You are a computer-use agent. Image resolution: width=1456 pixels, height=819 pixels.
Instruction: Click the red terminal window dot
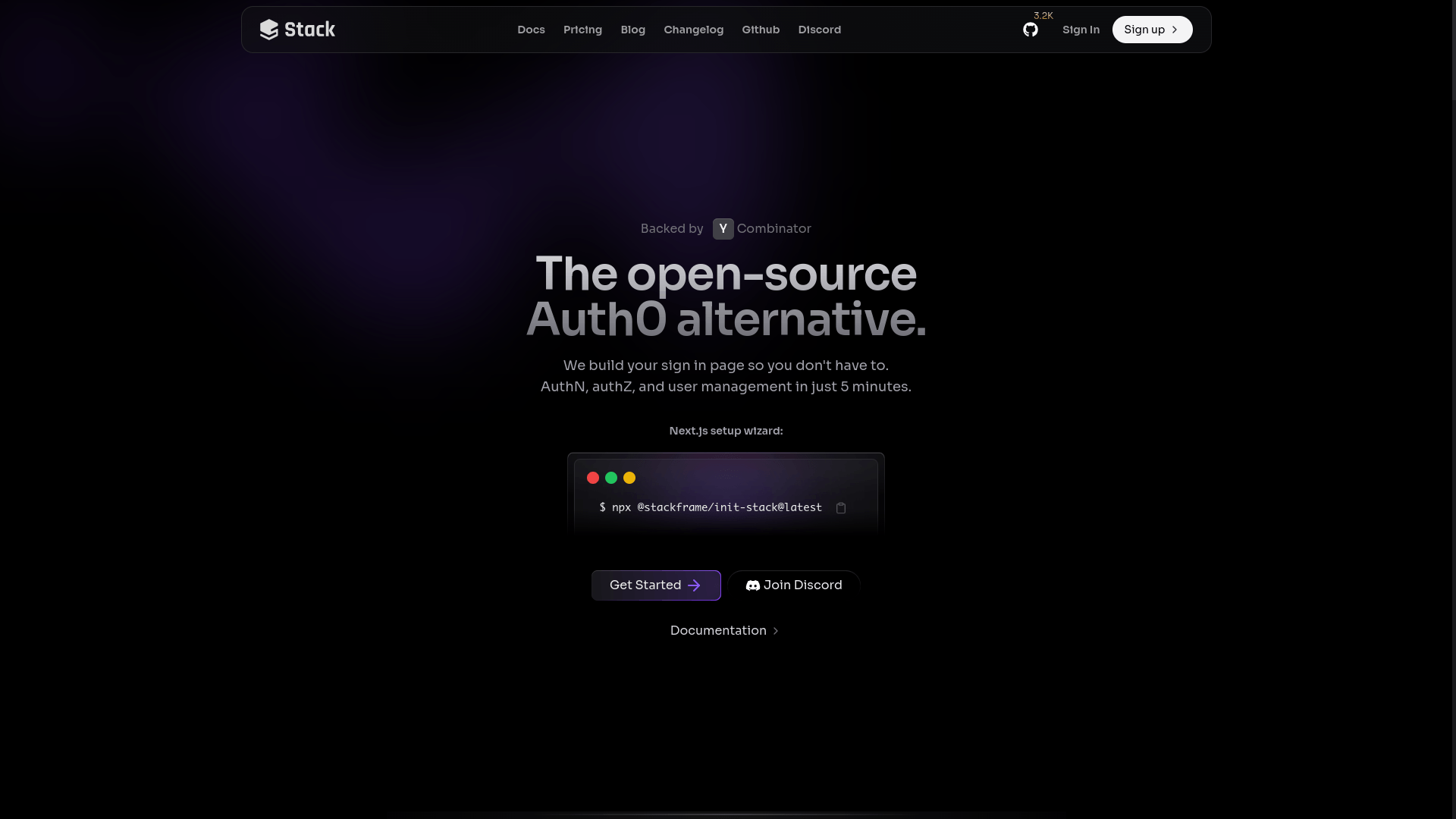click(593, 478)
